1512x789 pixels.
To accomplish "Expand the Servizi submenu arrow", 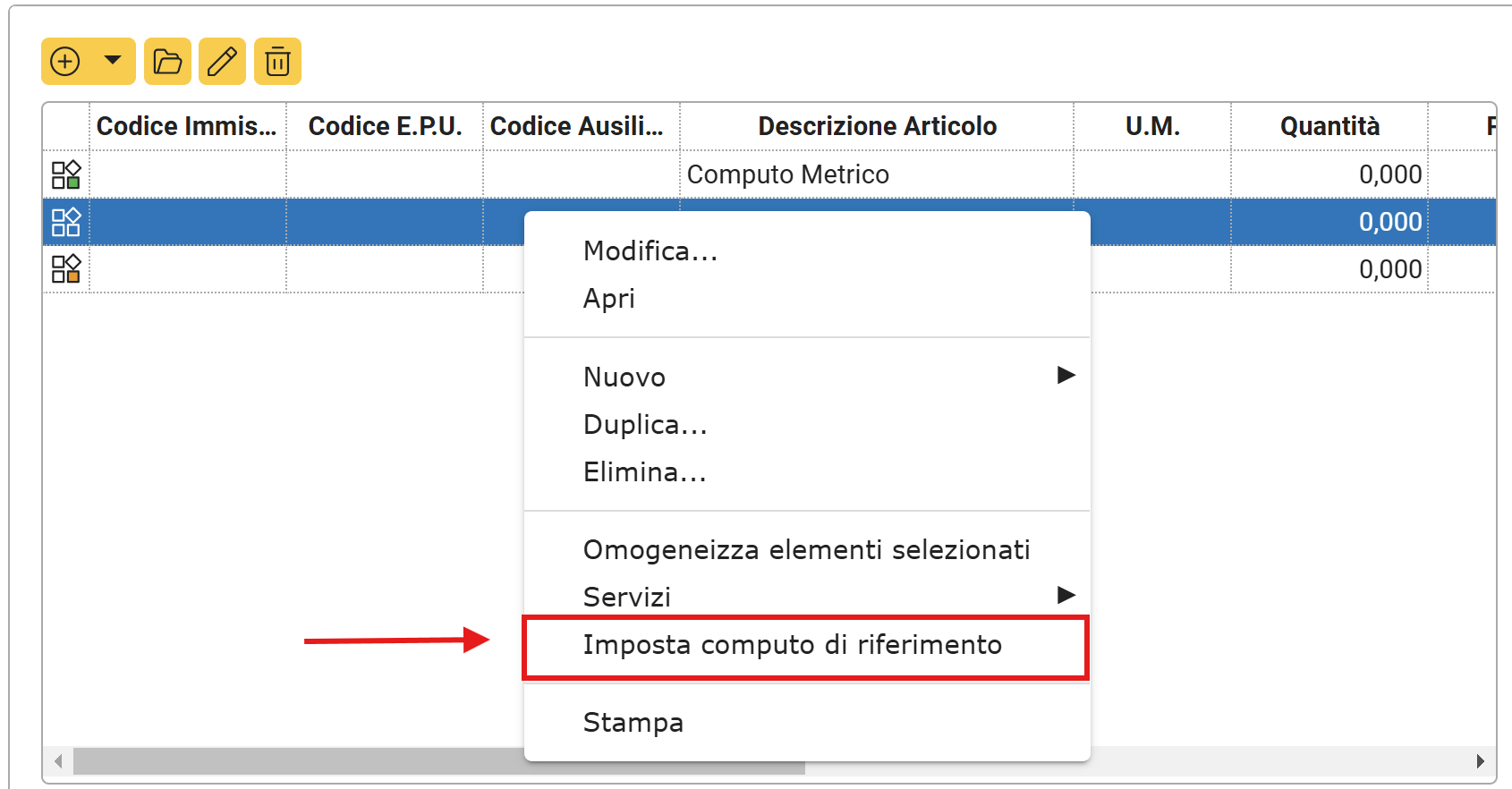I will coord(1066,595).
